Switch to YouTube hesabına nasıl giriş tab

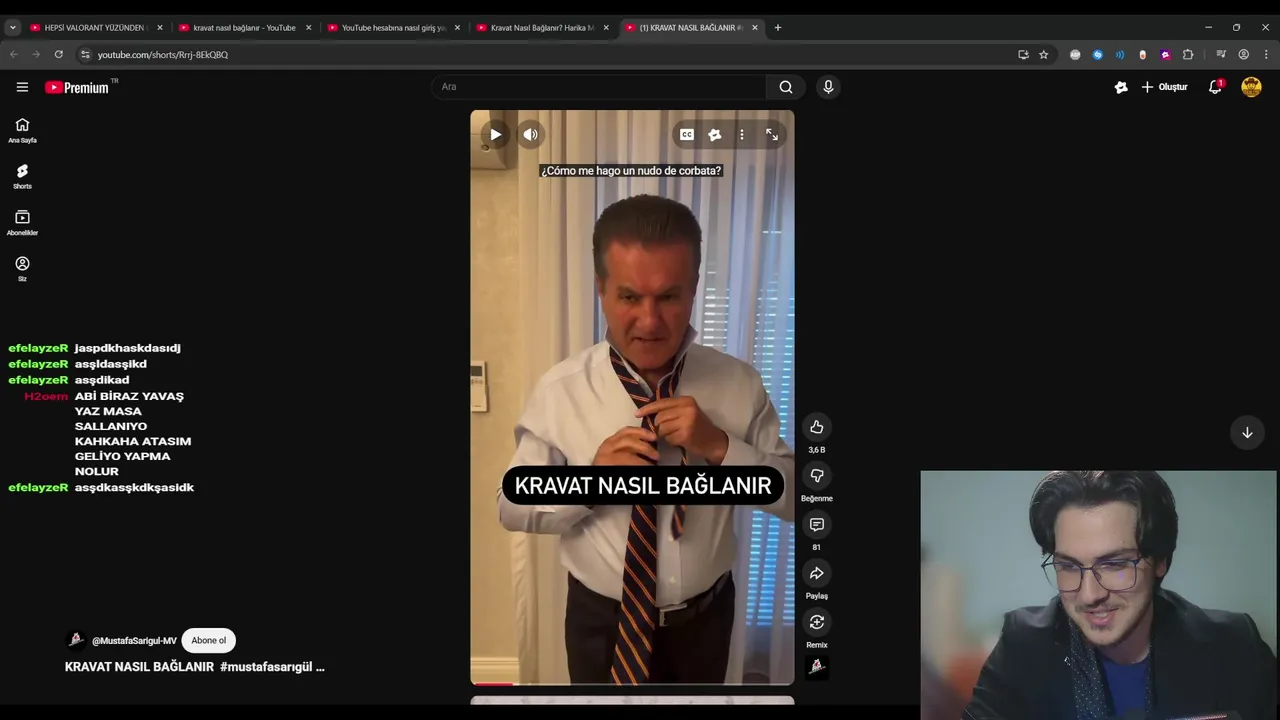pyautogui.click(x=394, y=28)
